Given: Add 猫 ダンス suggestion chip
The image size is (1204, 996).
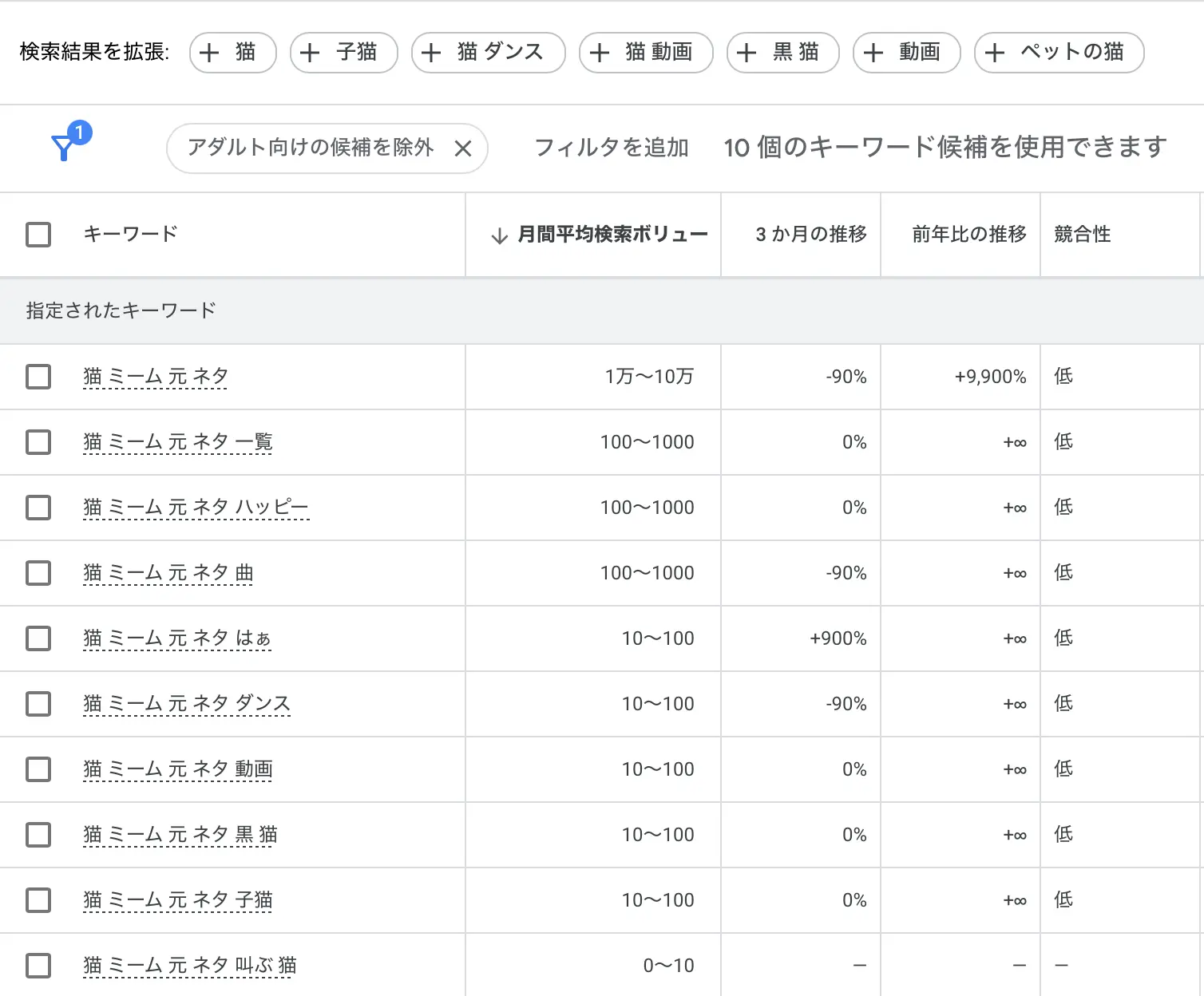Looking at the screenshot, I should [488, 53].
